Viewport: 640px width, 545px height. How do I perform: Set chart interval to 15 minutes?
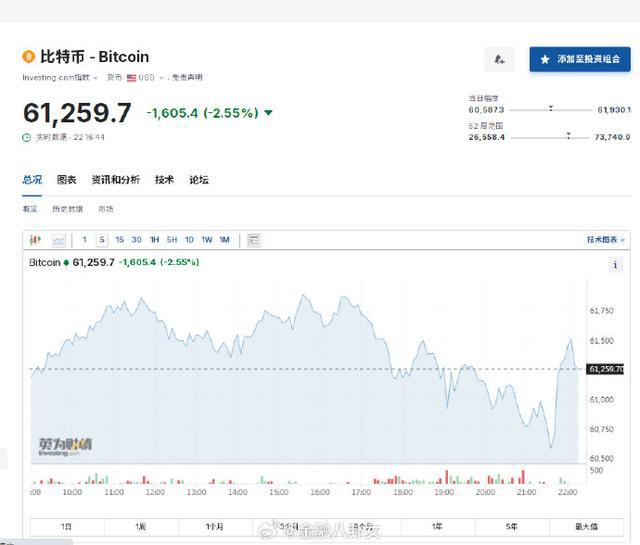click(119, 240)
